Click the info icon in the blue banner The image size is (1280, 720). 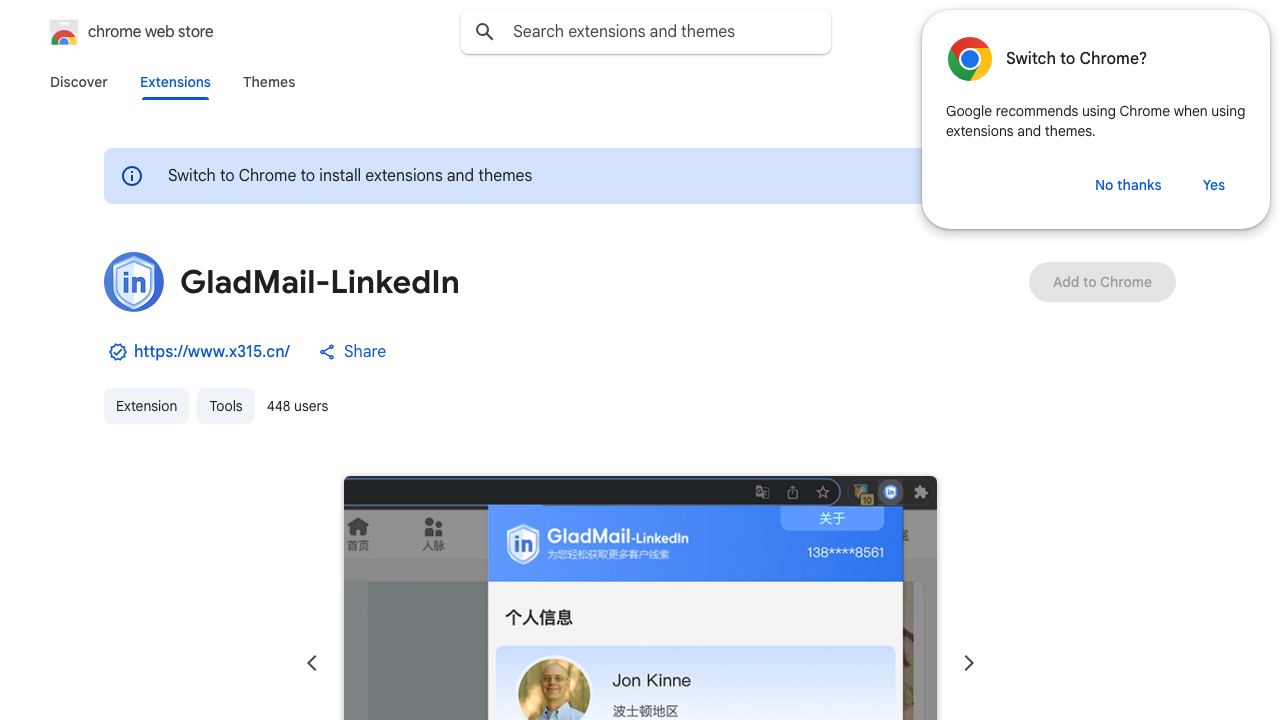132,176
